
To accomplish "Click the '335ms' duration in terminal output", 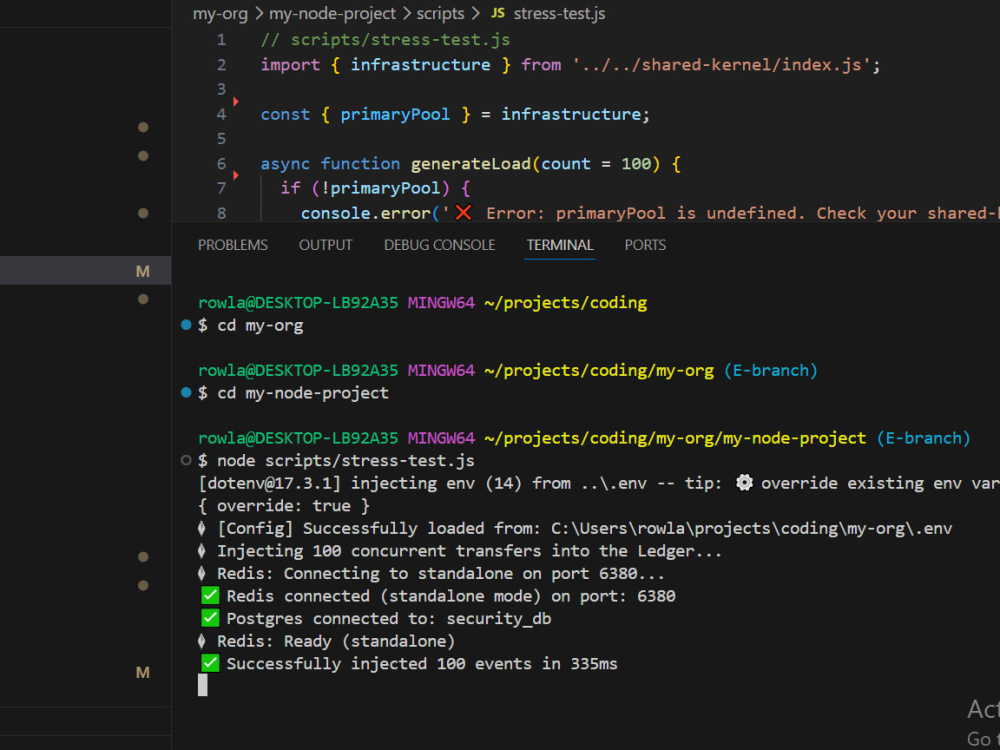I will 594,663.
